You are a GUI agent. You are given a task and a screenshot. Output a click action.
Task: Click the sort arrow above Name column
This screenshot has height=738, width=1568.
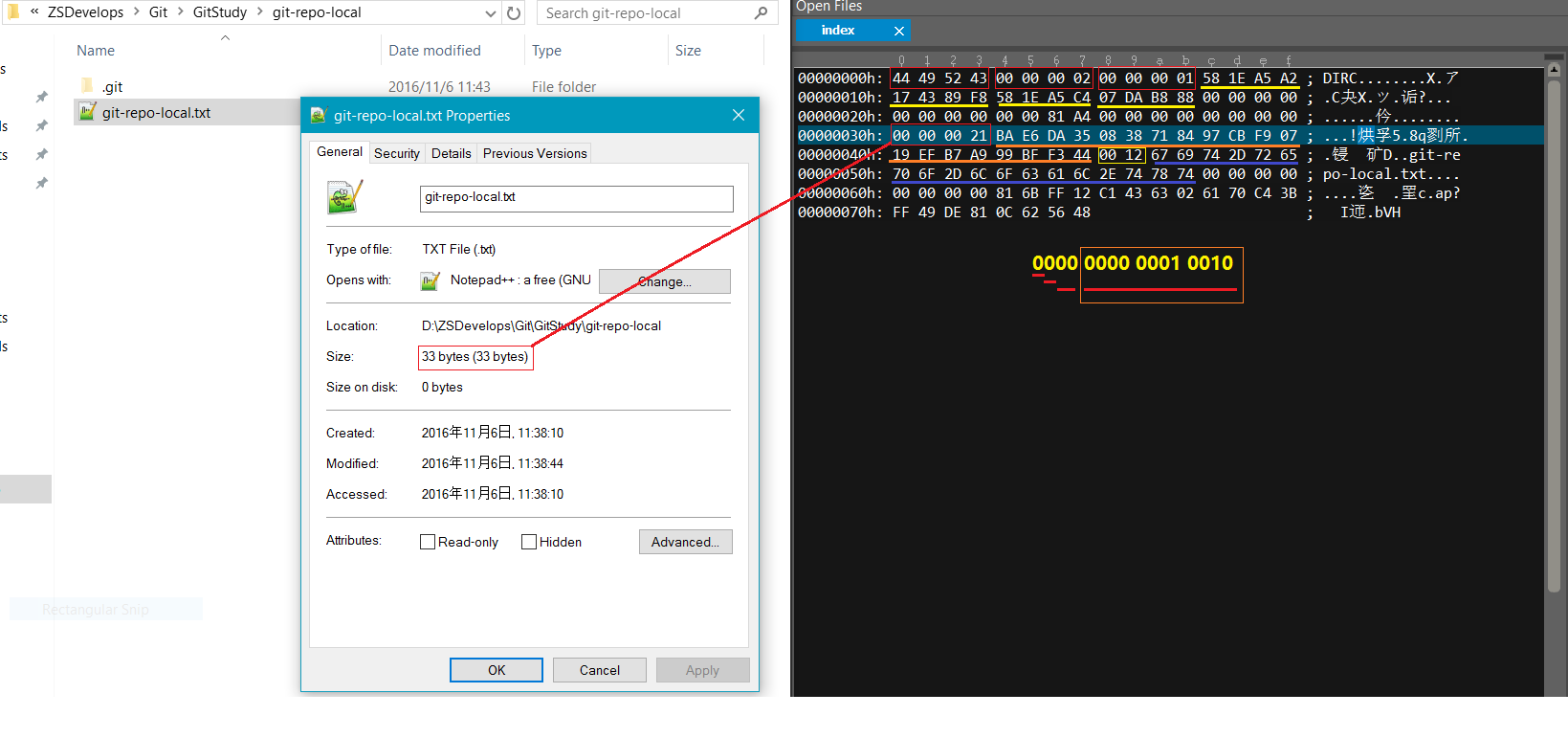coord(225,38)
